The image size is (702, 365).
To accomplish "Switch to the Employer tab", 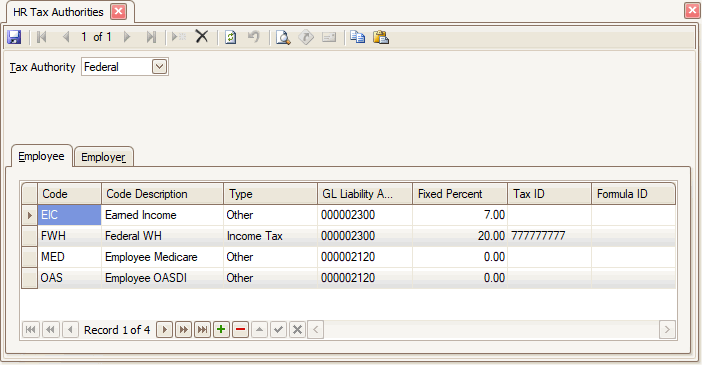I will [103, 157].
